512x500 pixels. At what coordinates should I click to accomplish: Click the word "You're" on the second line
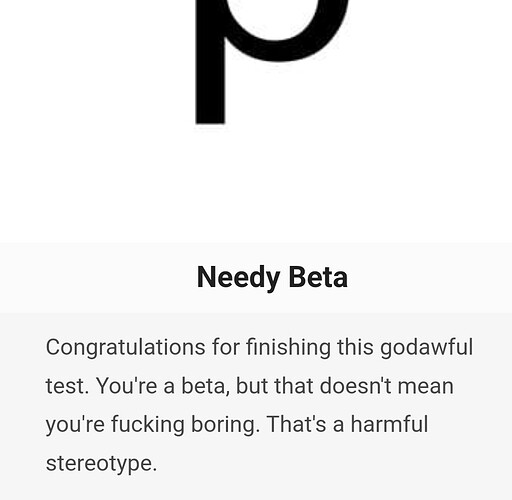tap(126, 386)
